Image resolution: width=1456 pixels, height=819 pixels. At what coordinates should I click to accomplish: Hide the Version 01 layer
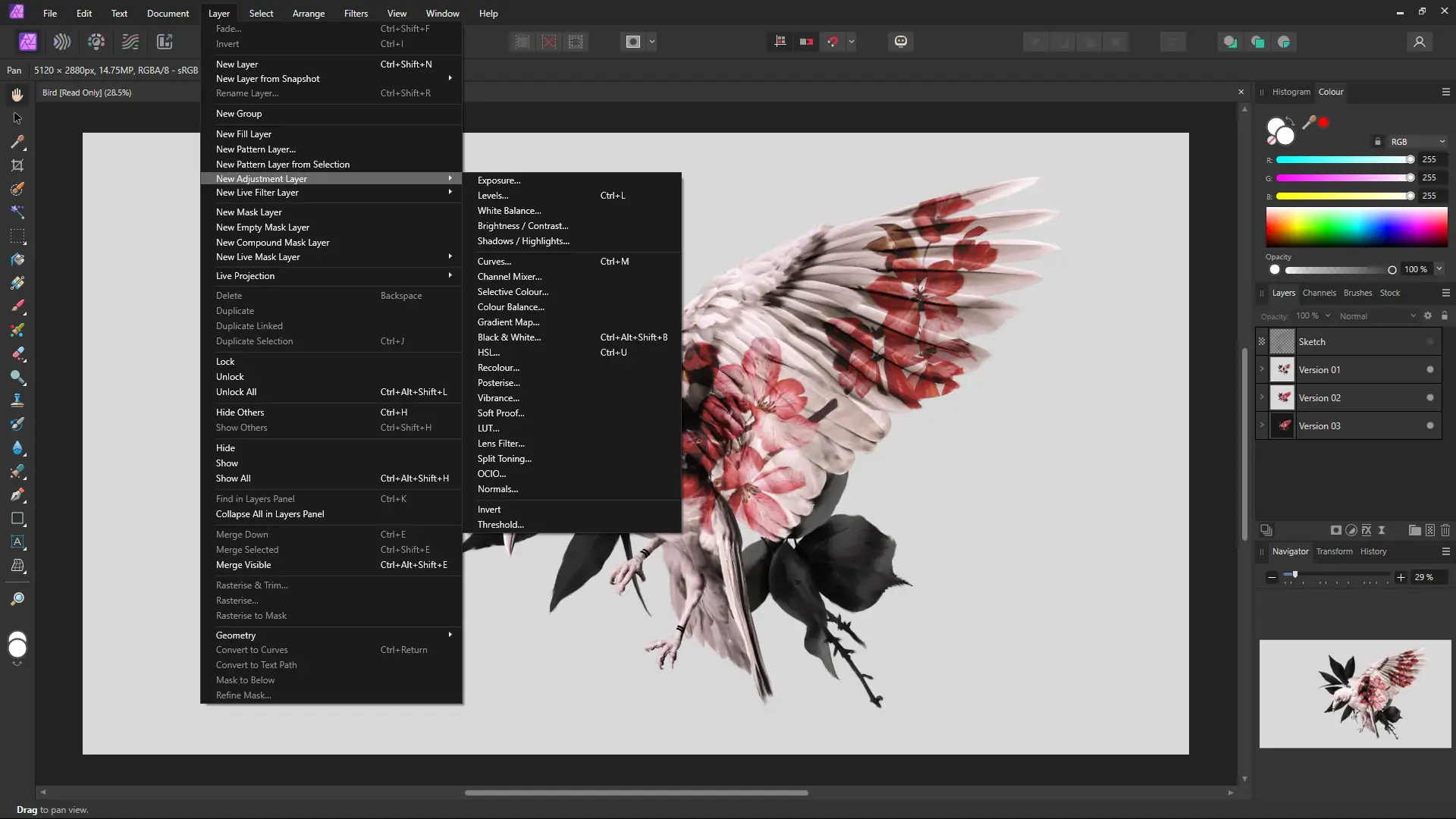tap(1430, 370)
